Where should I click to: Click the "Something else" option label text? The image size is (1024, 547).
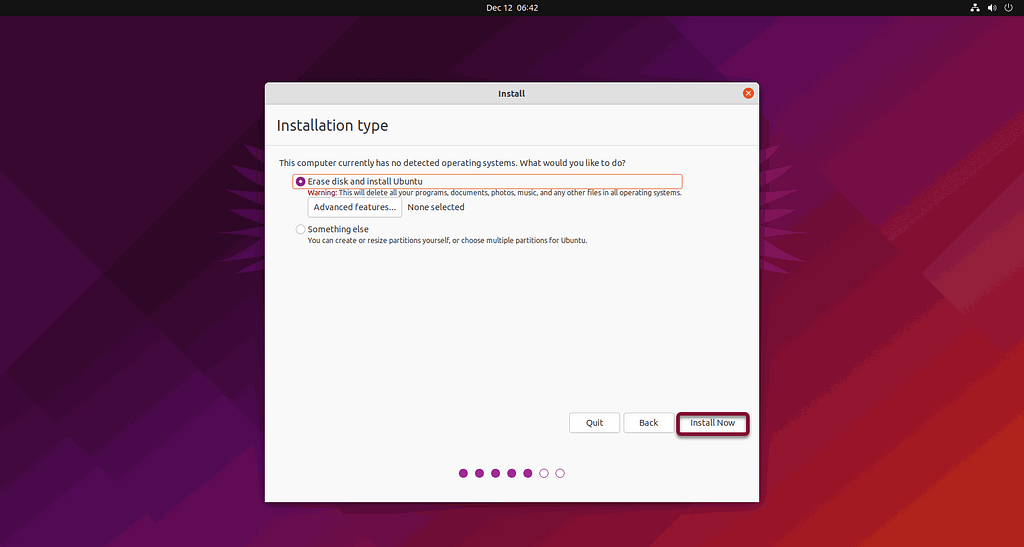(338, 229)
